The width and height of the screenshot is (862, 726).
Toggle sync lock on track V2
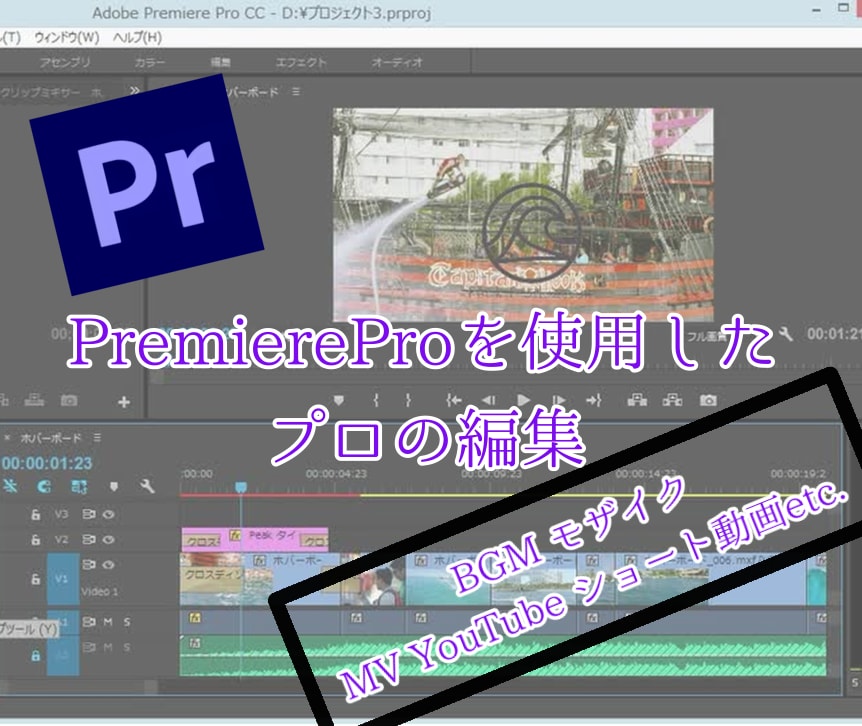click(x=89, y=540)
